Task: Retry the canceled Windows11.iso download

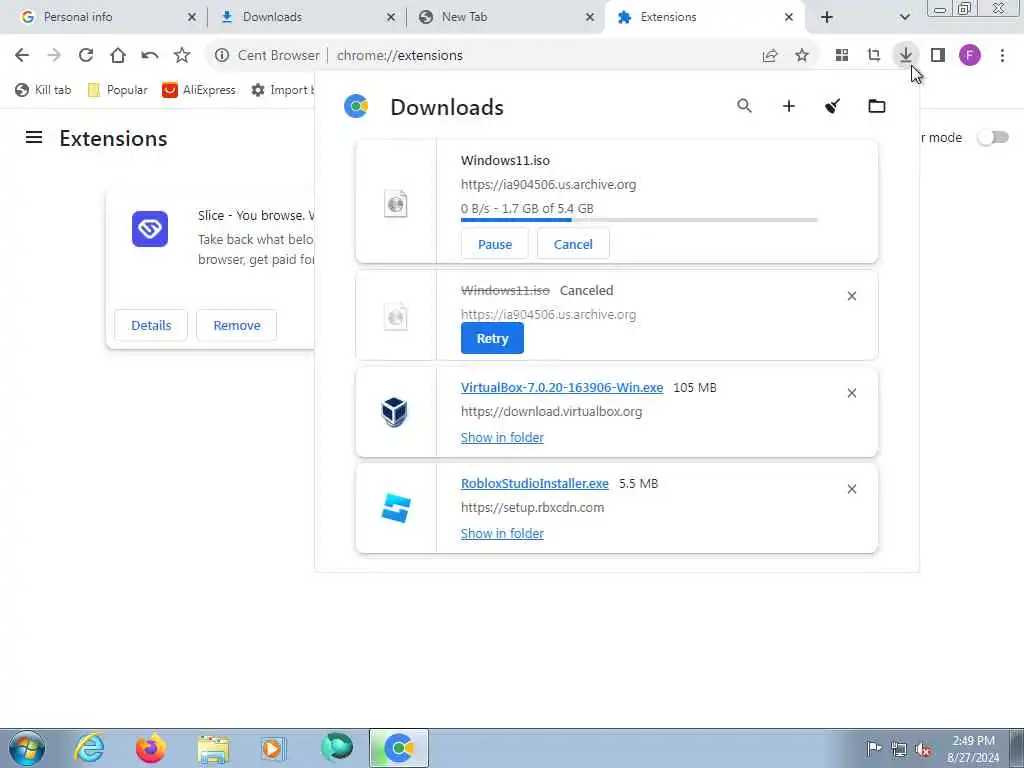Action: 492,338
